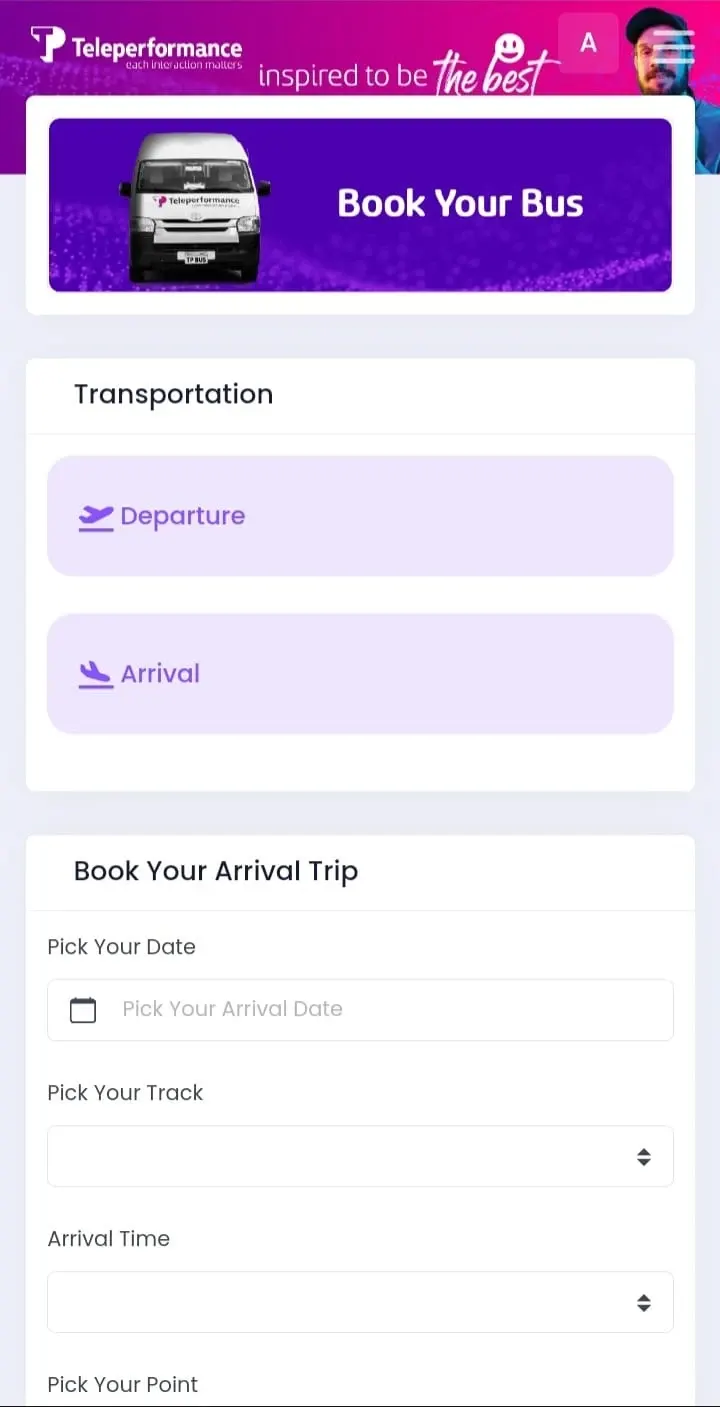The width and height of the screenshot is (720, 1407).
Task: Select the Arrival transportation option
Action: [x=360, y=674]
